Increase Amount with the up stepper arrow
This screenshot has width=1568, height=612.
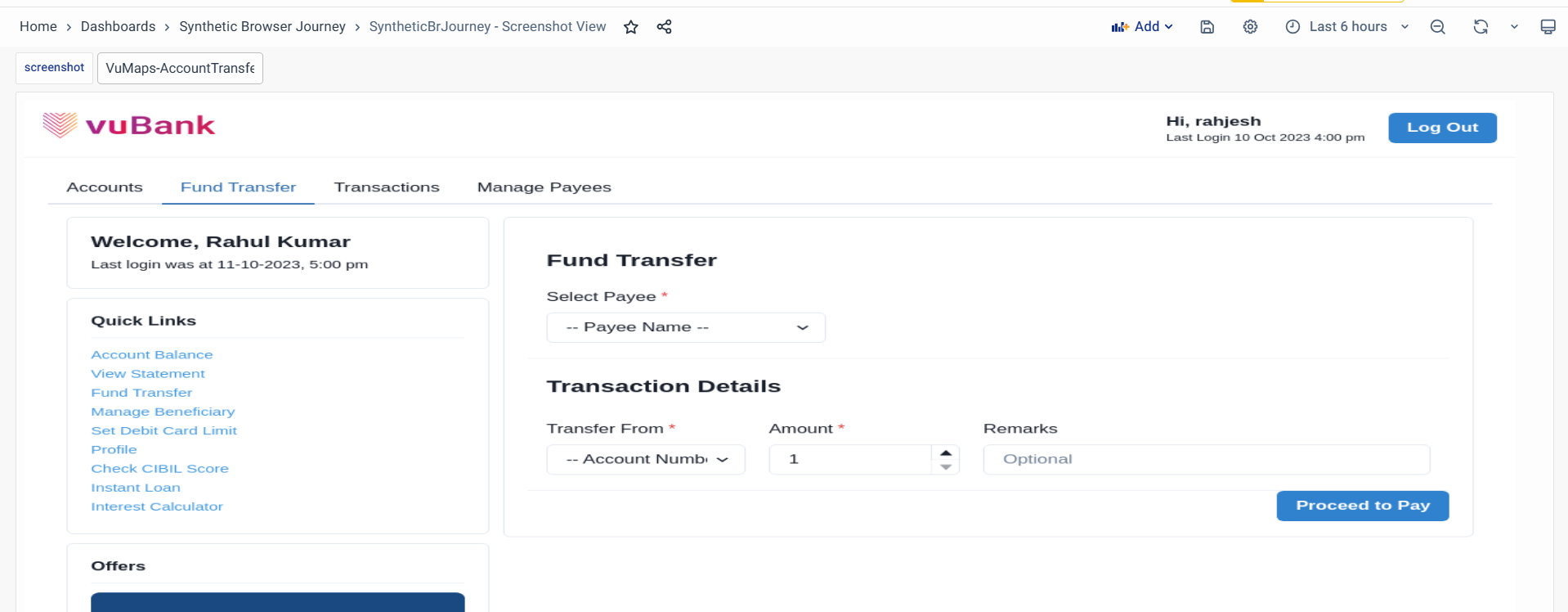(x=946, y=452)
